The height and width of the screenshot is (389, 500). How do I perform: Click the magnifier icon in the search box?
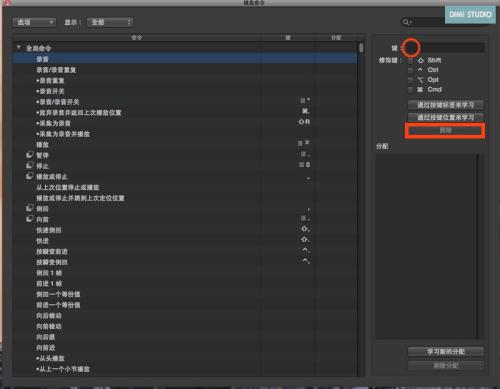pyautogui.click(x=406, y=22)
